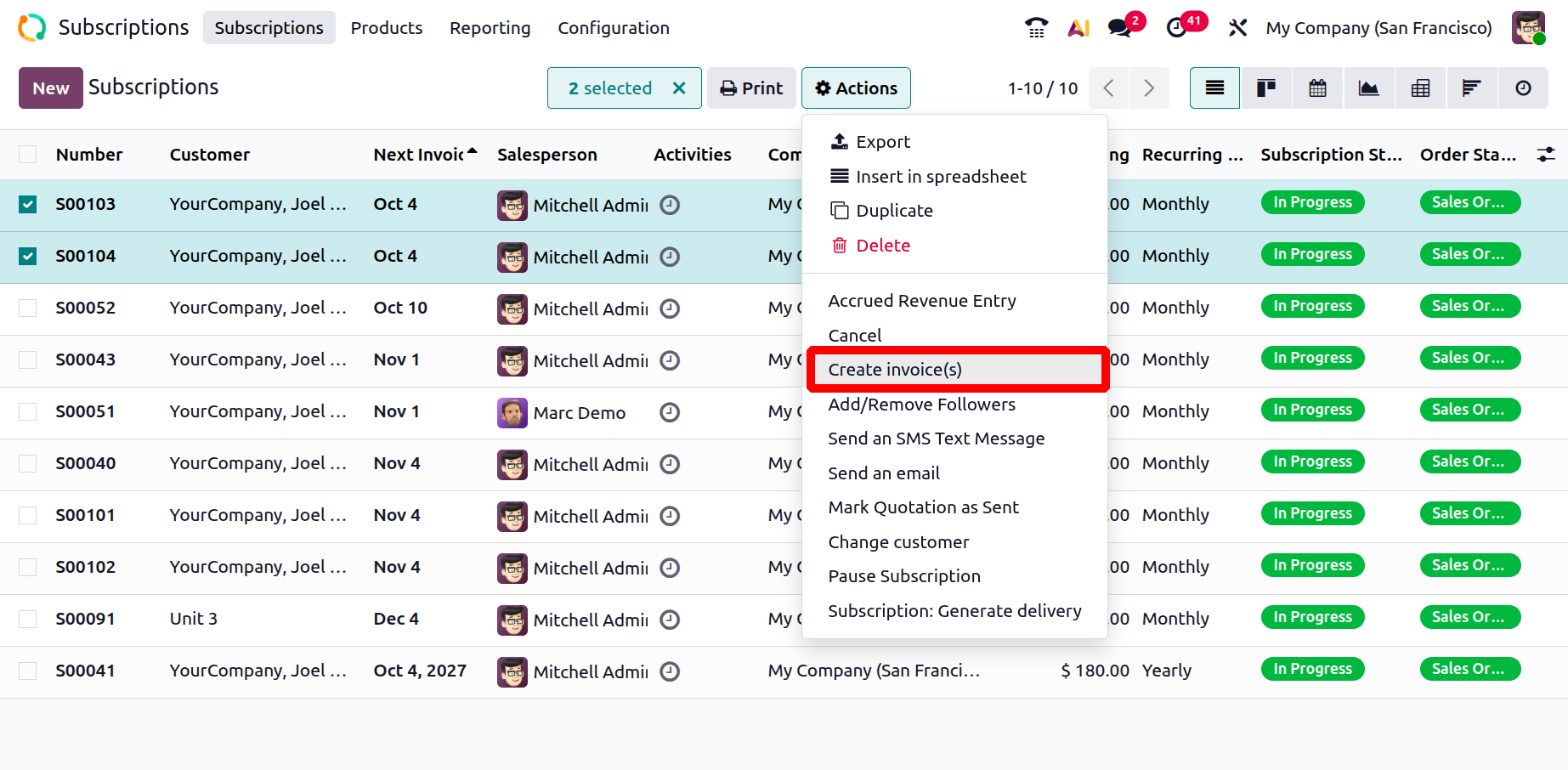
Task: Open the optional columns settings dropdown
Action: (1546, 155)
